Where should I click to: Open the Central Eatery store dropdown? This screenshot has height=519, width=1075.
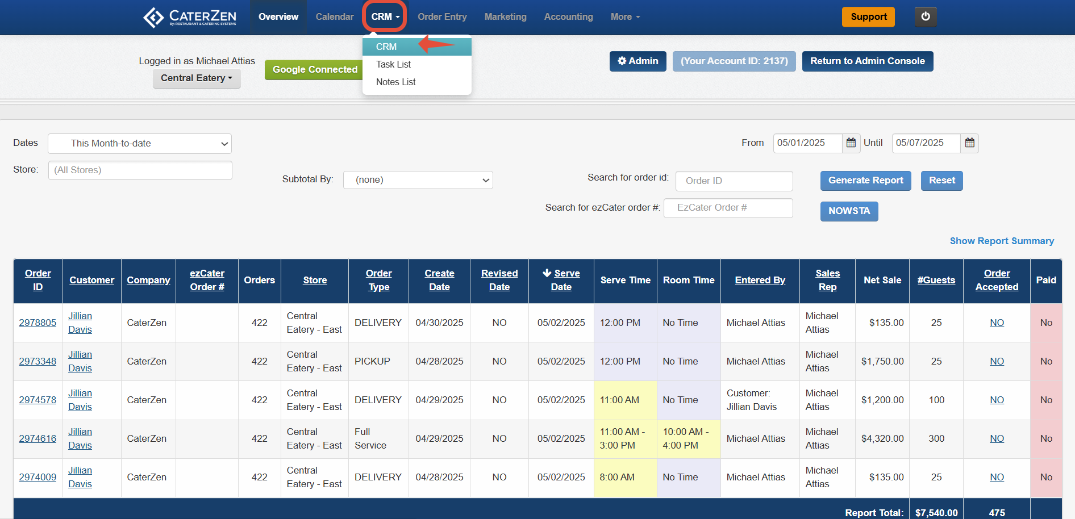coord(197,78)
